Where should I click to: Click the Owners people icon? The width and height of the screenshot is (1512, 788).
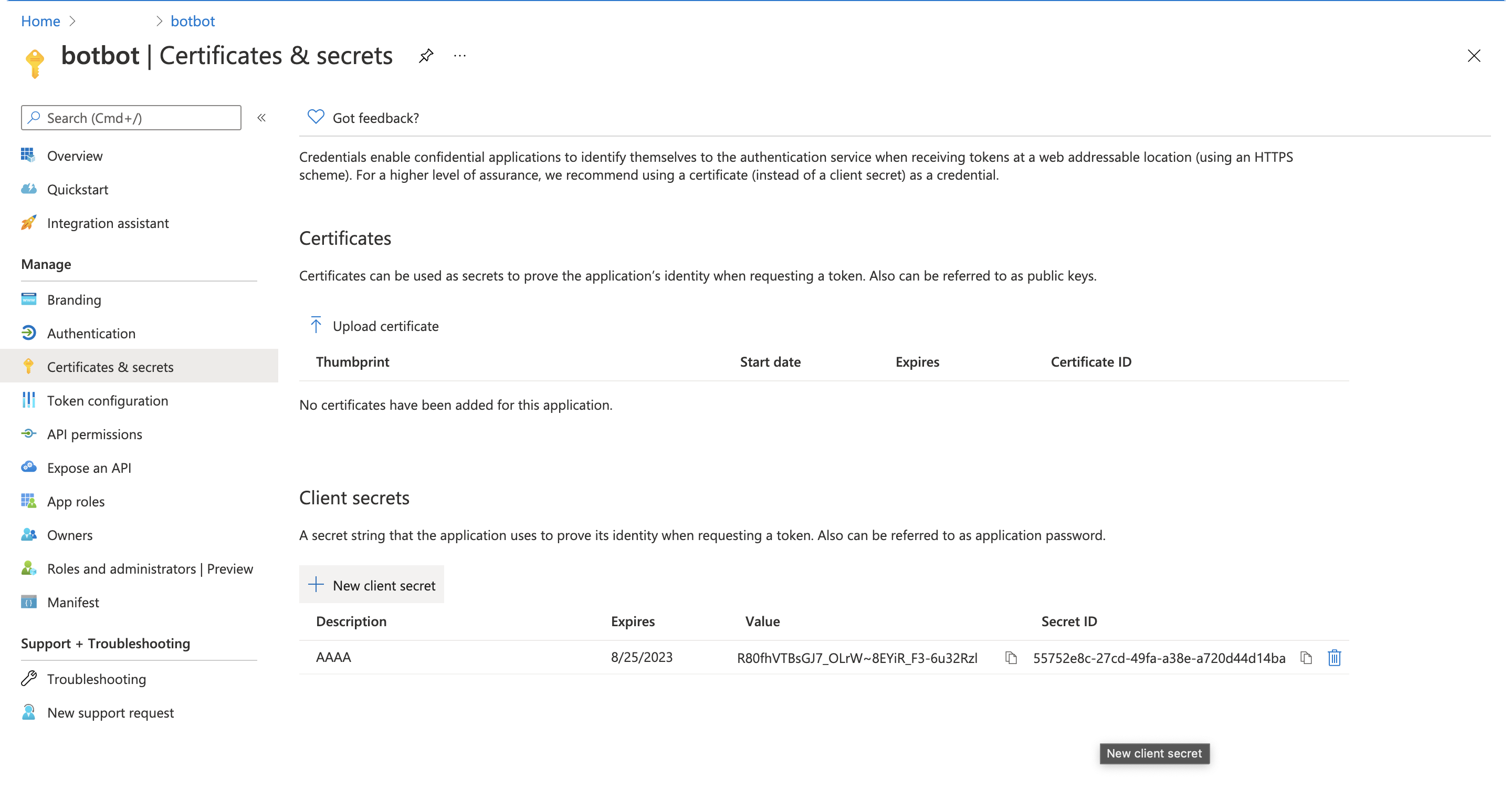(28, 535)
